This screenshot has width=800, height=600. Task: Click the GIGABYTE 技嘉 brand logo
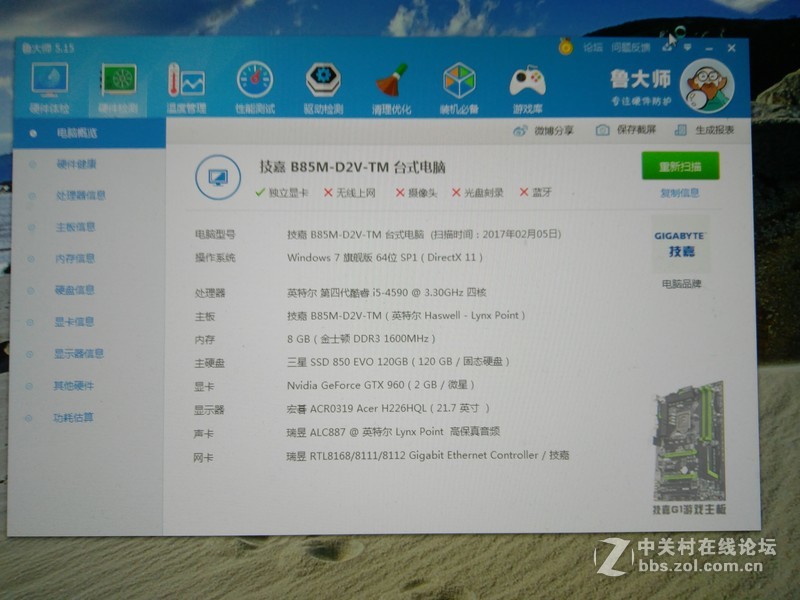pos(679,244)
